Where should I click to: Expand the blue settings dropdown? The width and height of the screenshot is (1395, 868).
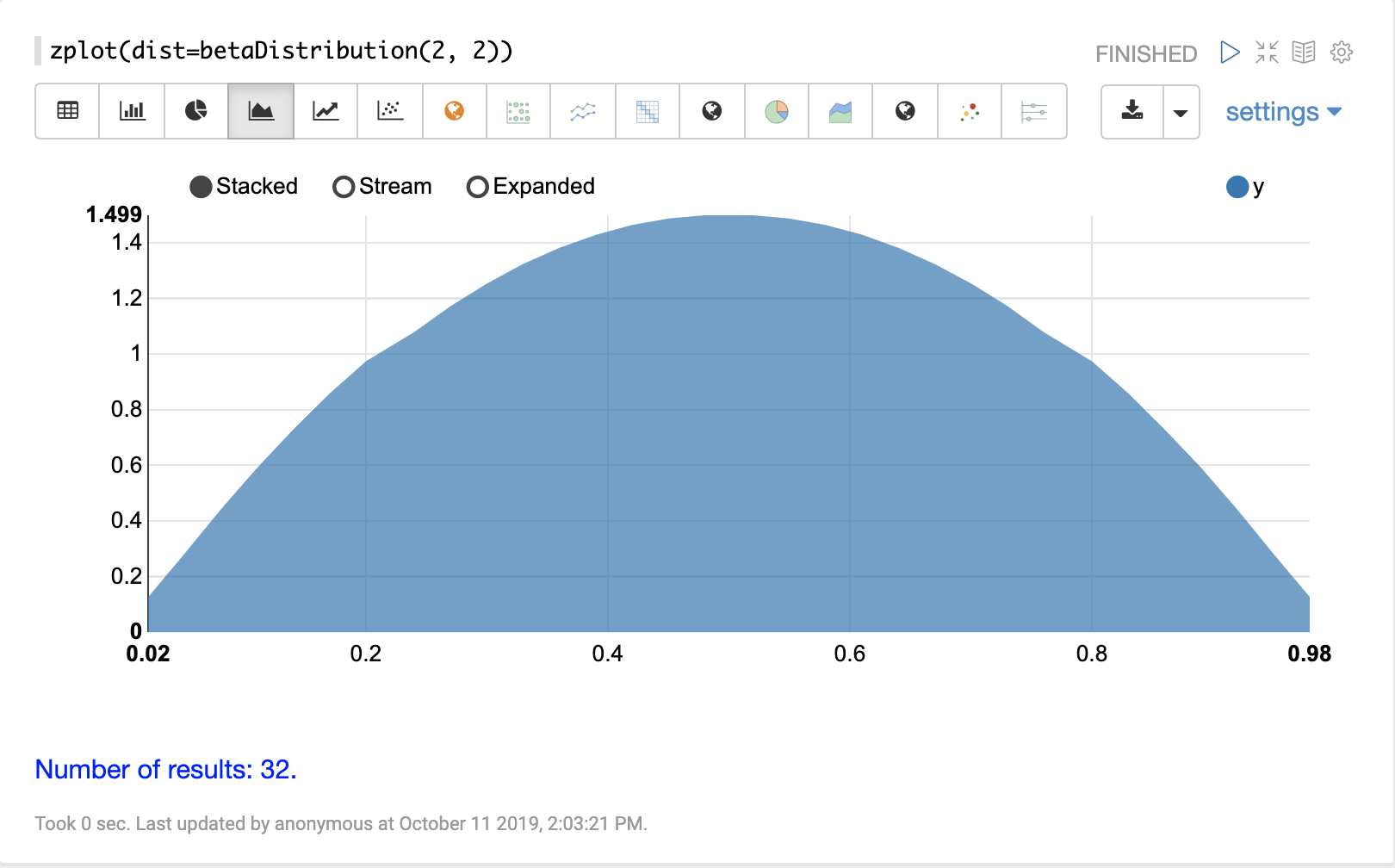[1283, 112]
